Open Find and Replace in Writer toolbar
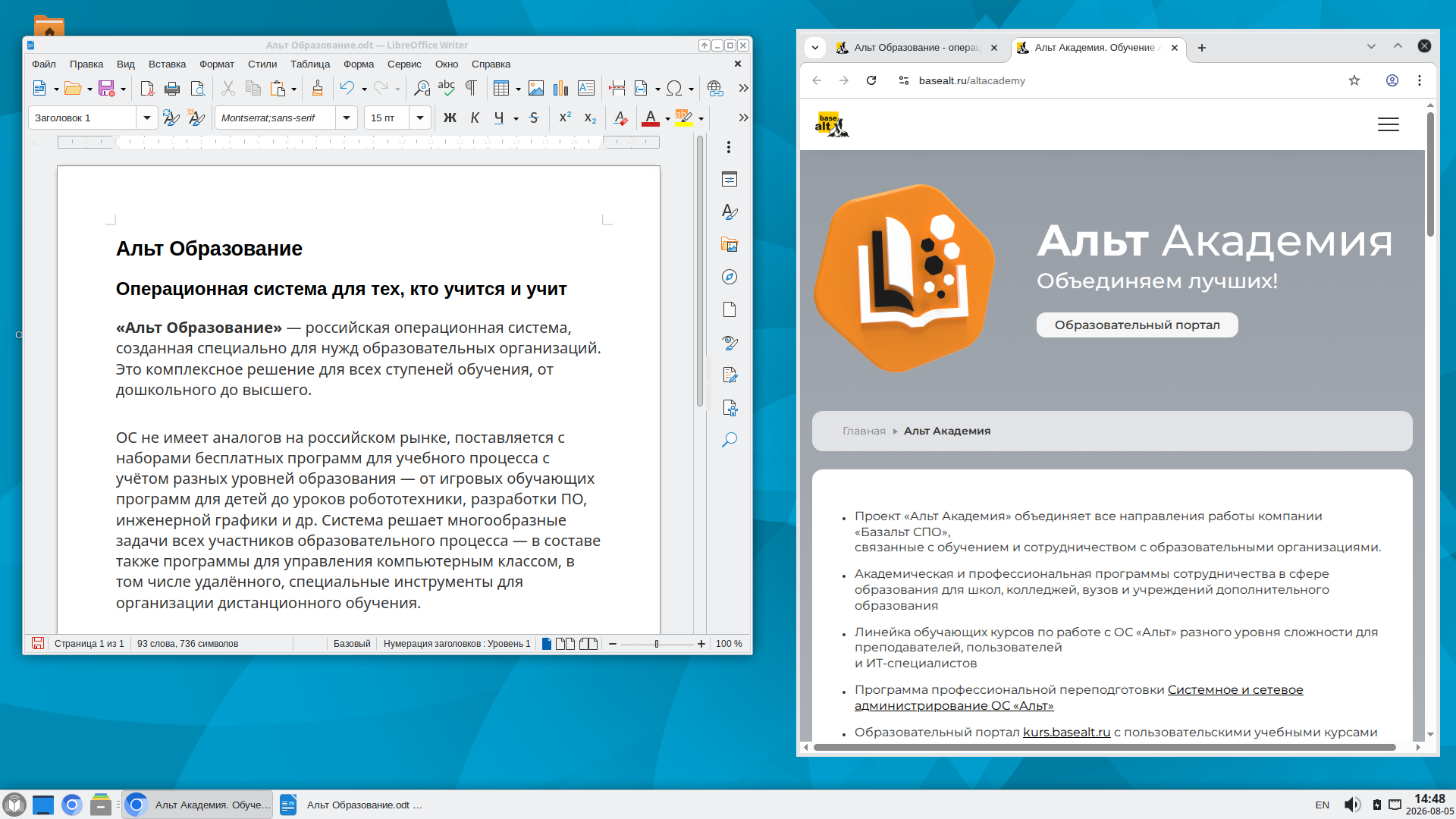This screenshot has height=819, width=1456. point(422,88)
